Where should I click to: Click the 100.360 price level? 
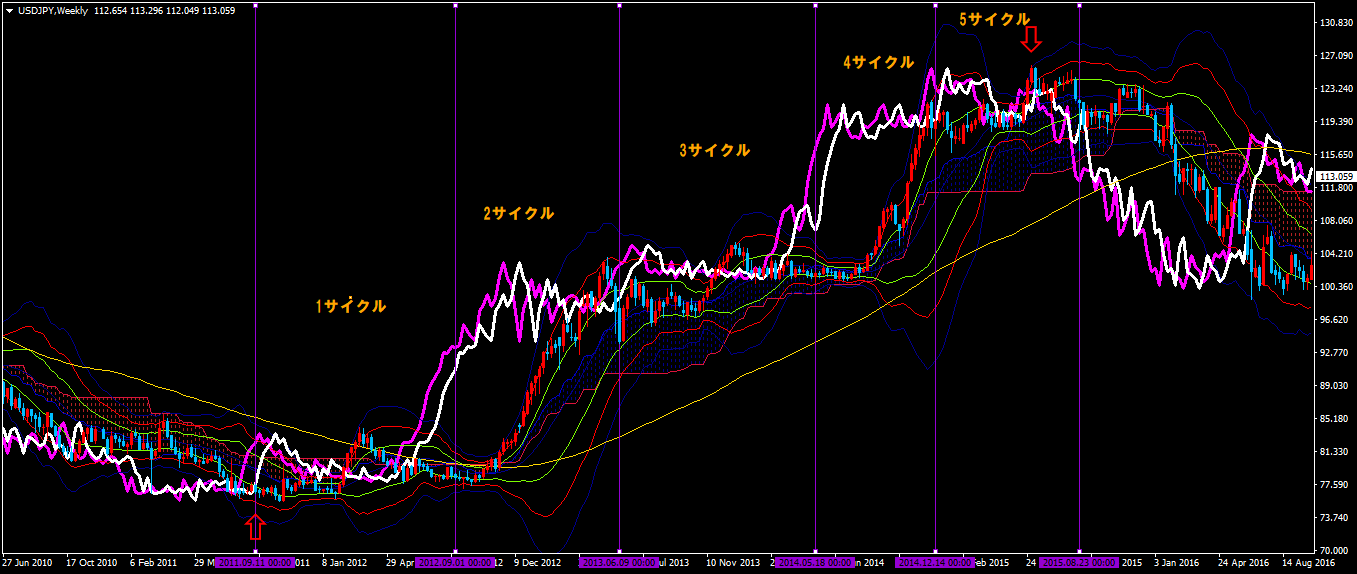(x=1334, y=287)
